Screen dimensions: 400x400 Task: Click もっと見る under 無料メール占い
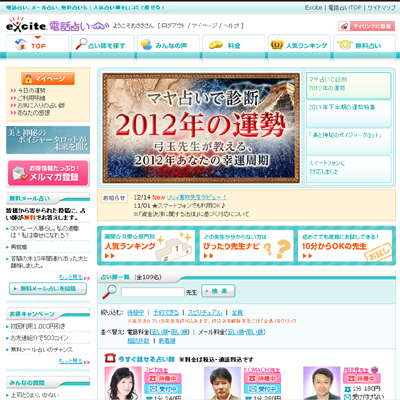pyautogui.click(x=71, y=277)
